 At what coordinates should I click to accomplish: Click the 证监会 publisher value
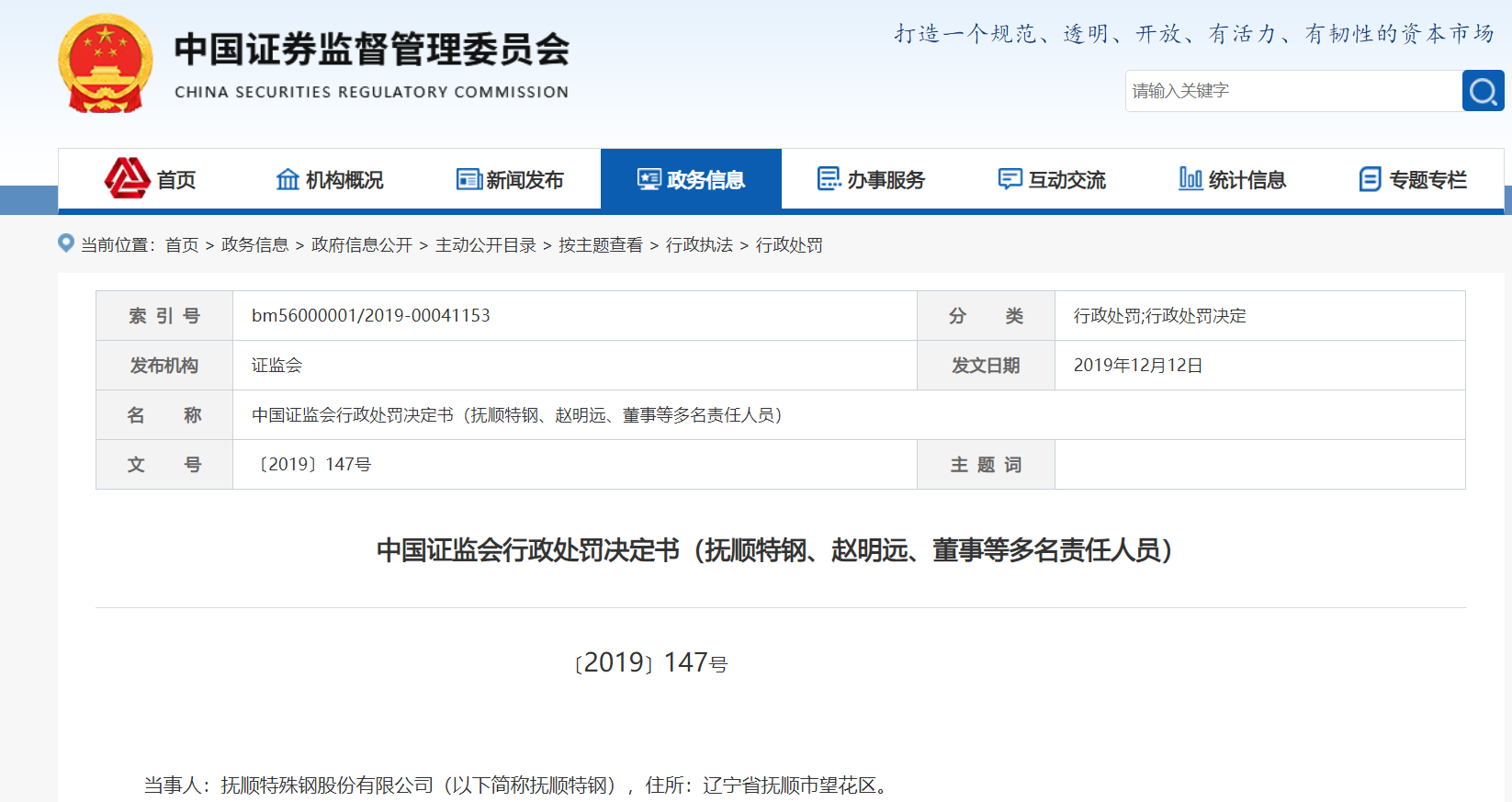click(x=276, y=366)
